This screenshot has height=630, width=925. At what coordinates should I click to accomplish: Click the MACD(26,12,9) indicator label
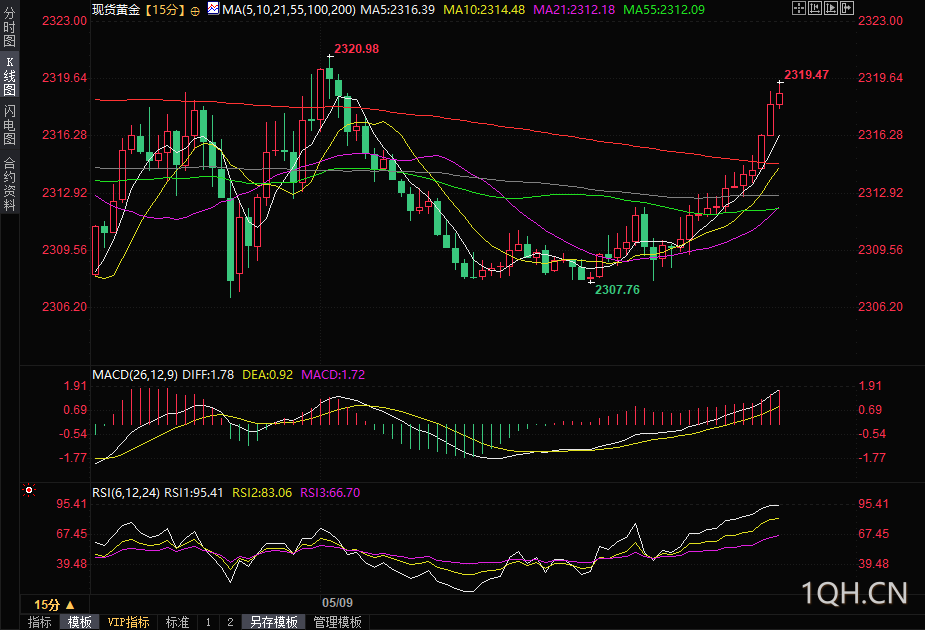135,375
